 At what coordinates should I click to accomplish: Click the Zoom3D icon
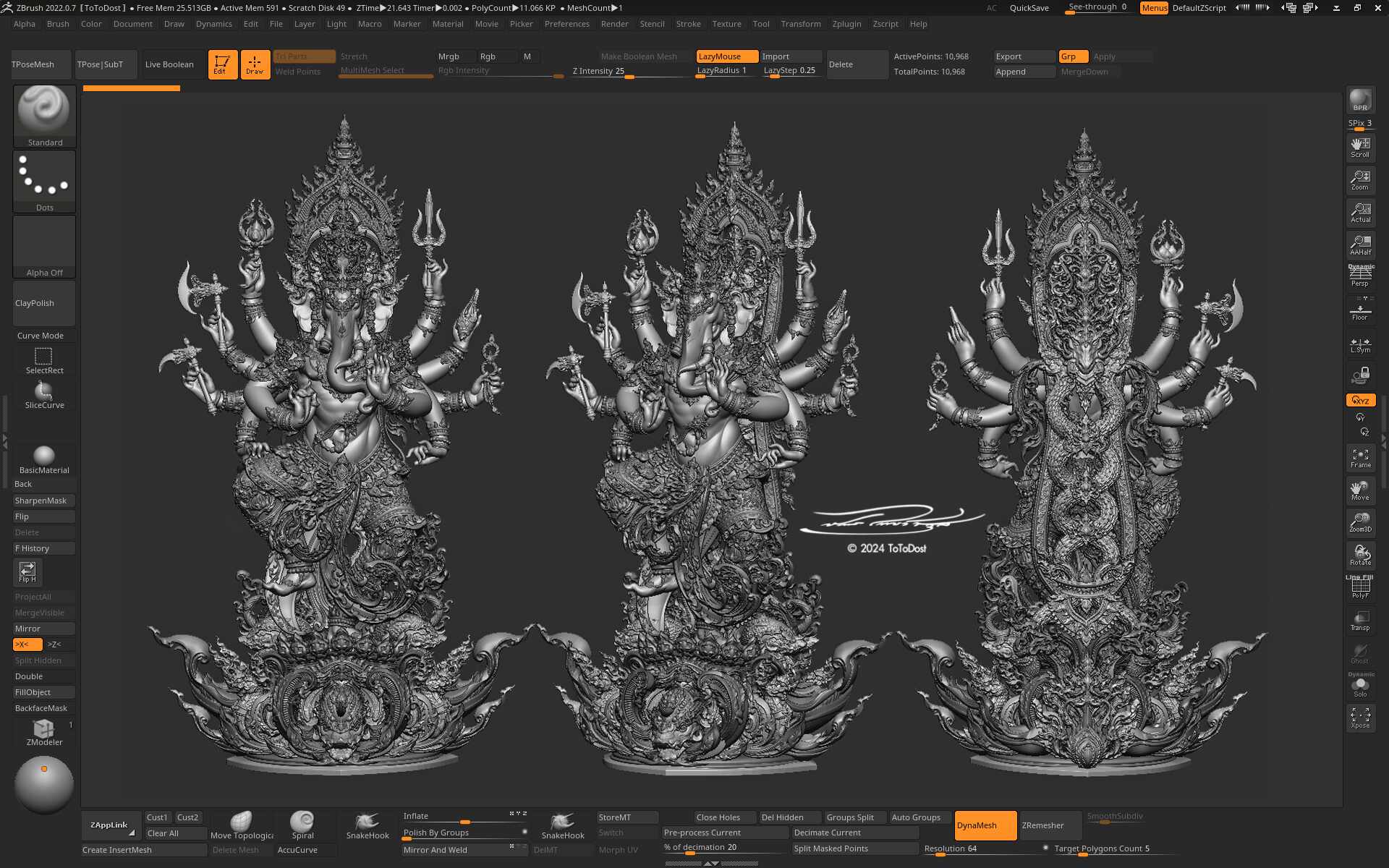1360,522
